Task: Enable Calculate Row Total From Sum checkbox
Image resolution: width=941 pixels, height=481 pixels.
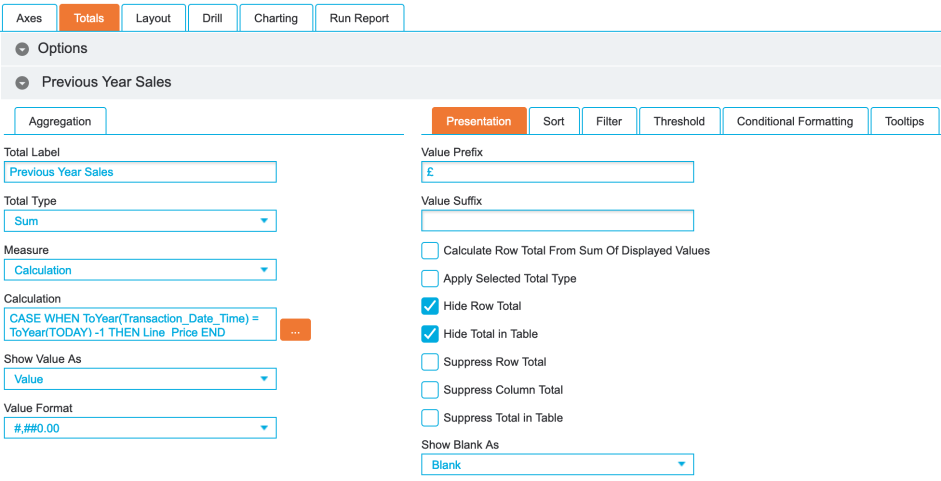Action: click(430, 250)
